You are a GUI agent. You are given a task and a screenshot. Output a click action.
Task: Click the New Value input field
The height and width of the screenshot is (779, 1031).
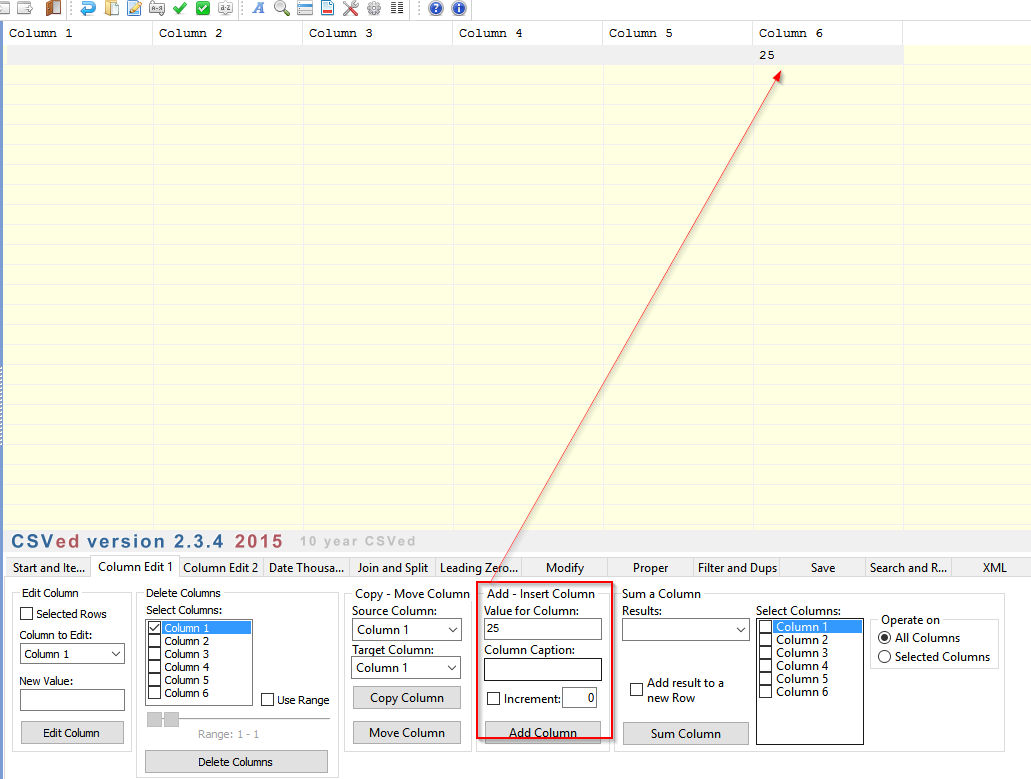72,700
